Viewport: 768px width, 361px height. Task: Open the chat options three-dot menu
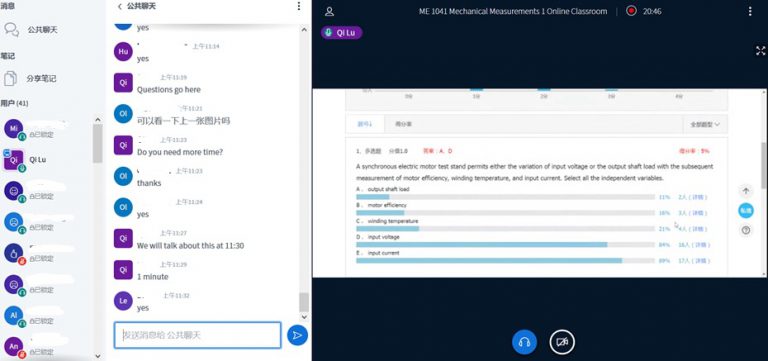[299, 6]
